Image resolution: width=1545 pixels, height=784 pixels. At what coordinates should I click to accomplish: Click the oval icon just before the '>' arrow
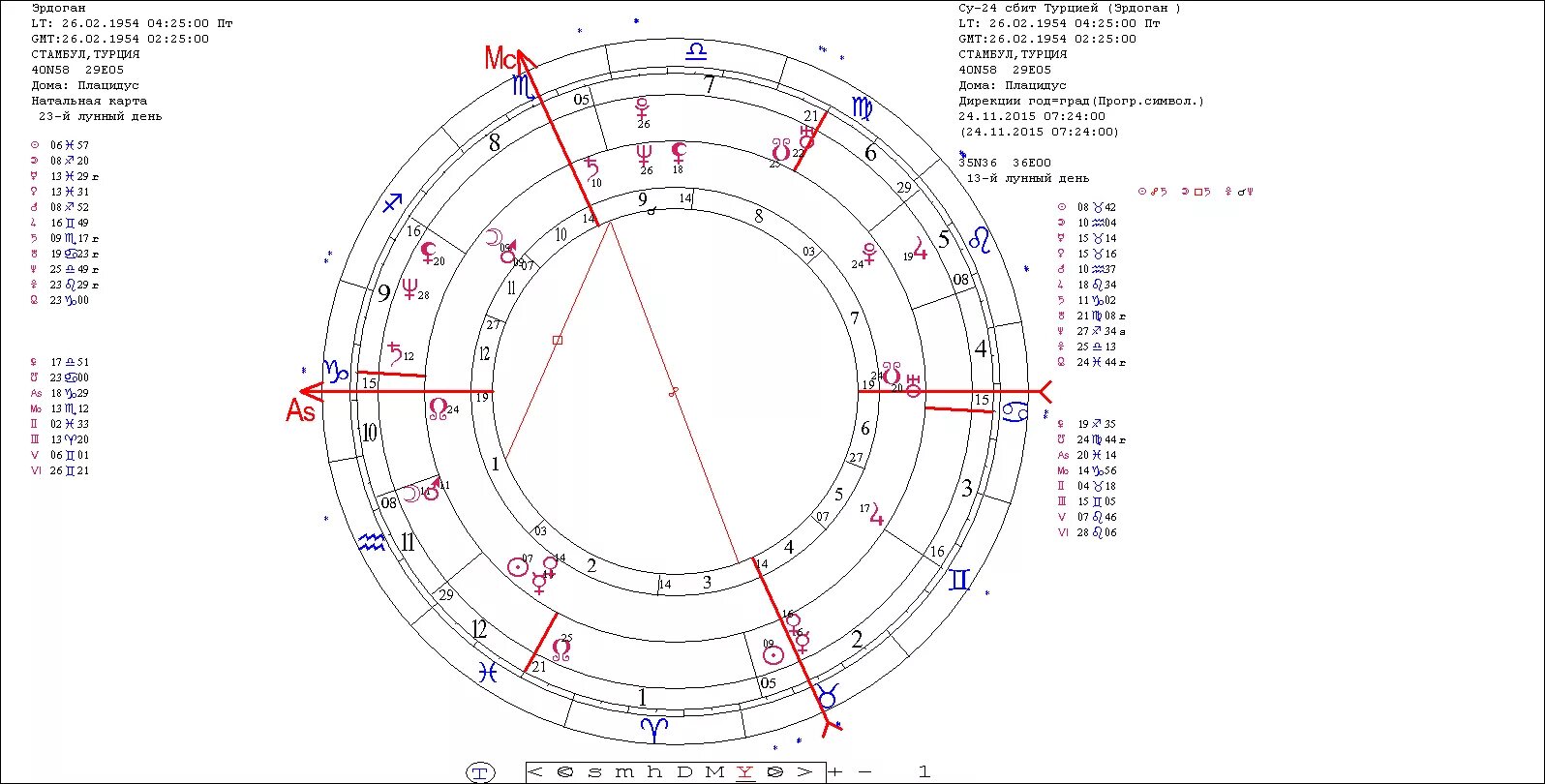pos(774,771)
